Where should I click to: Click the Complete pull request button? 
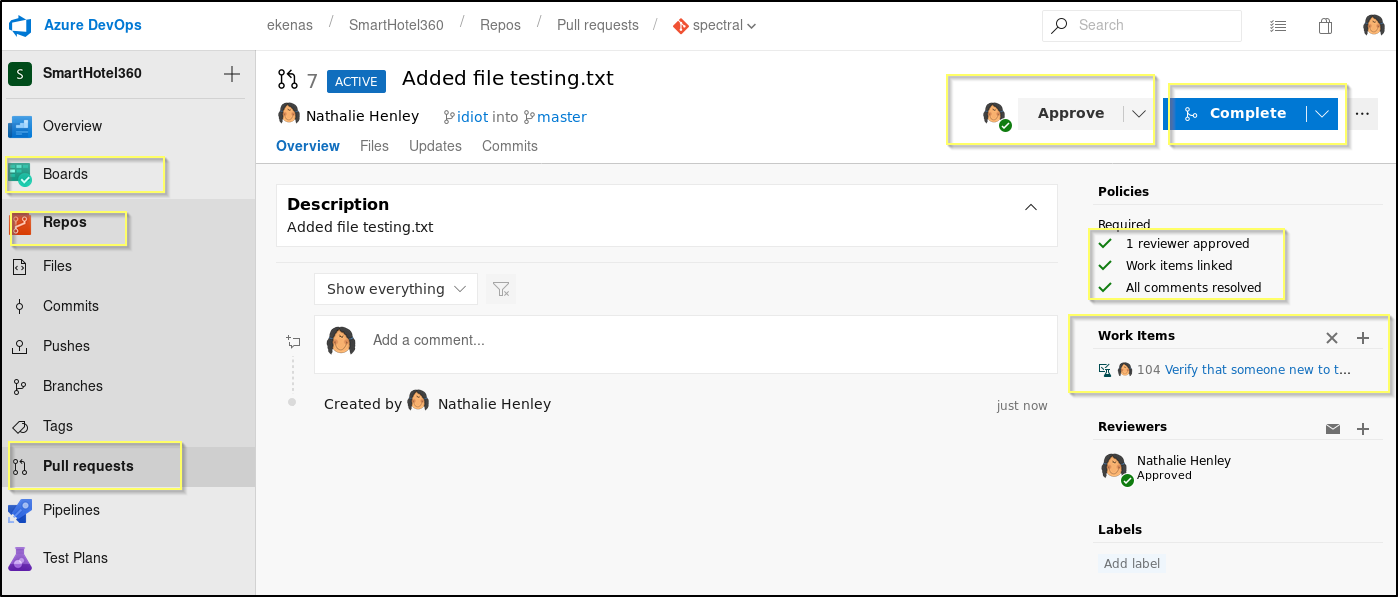[1235, 114]
